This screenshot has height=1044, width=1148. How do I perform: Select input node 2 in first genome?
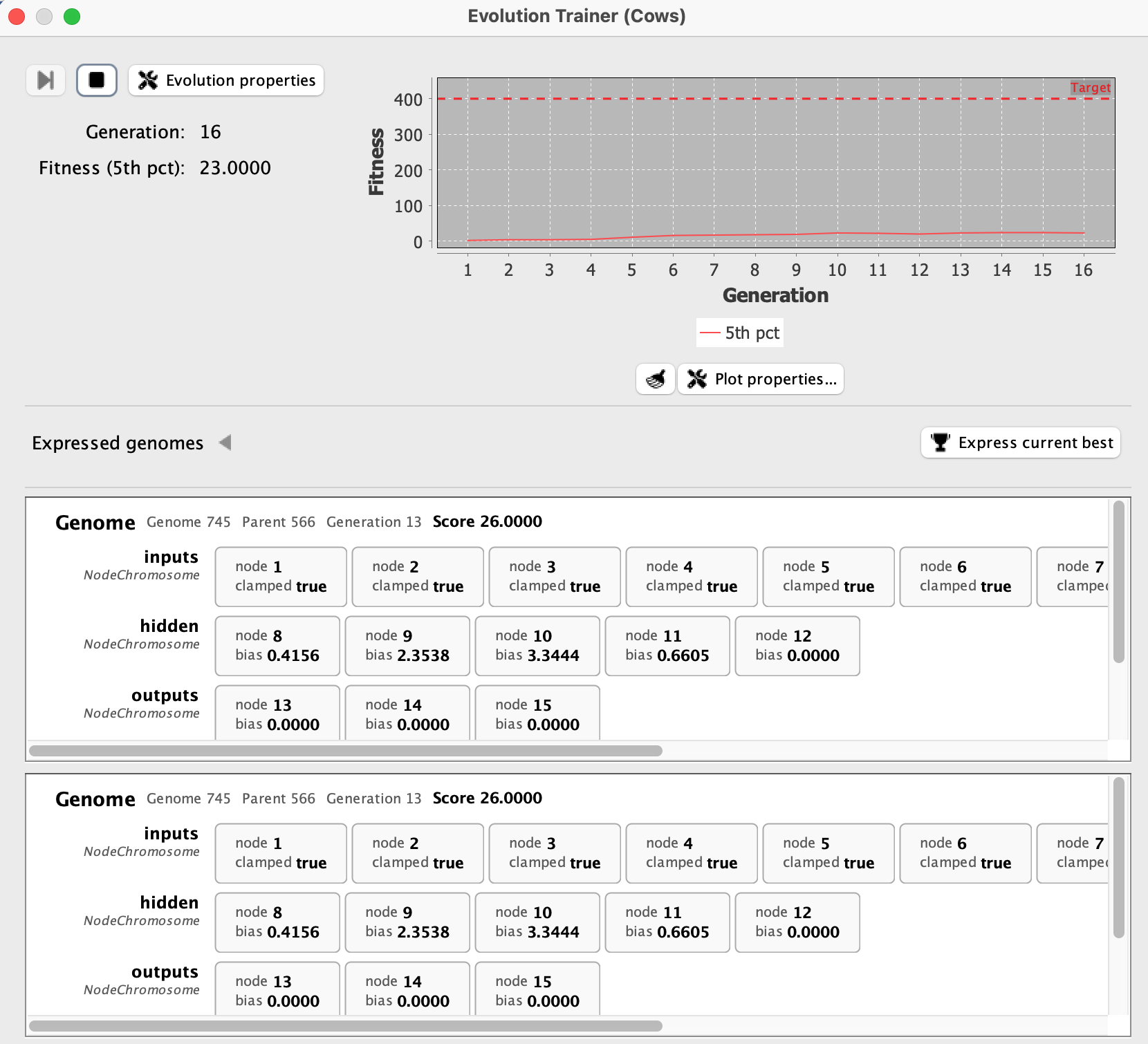pyautogui.click(x=418, y=577)
